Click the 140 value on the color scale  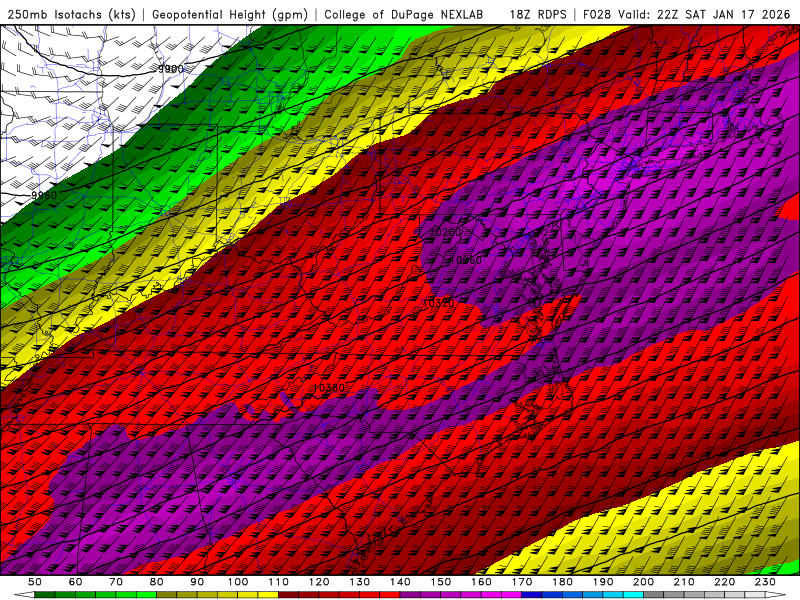pyautogui.click(x=400, y=582)
